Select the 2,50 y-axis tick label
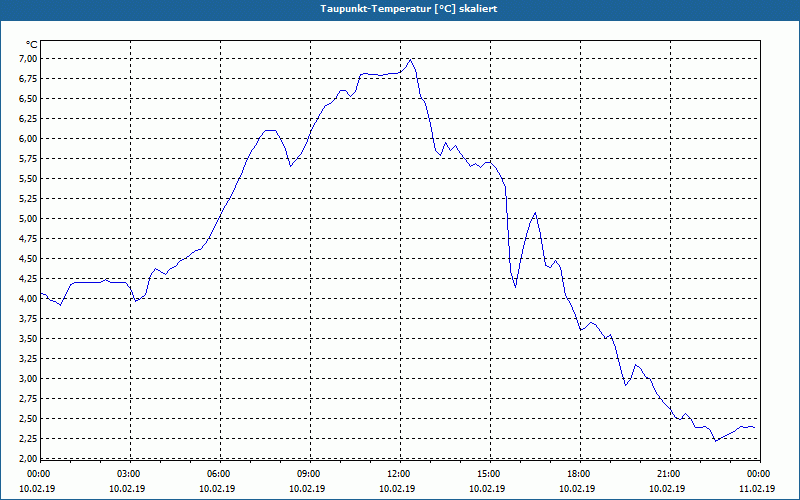The width and height of the screenshot is (800, 500). (x=29, y=419)
